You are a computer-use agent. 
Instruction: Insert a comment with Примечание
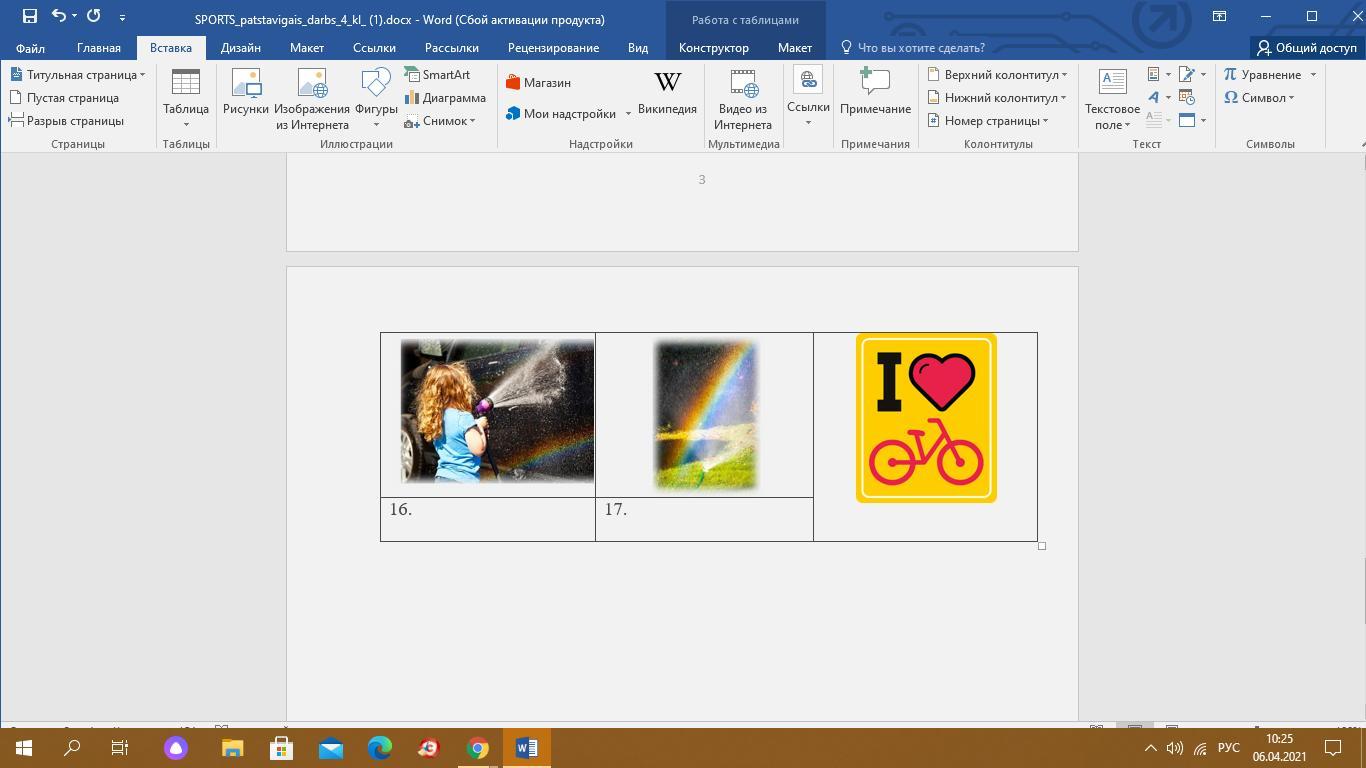click(x=875, y=92)
